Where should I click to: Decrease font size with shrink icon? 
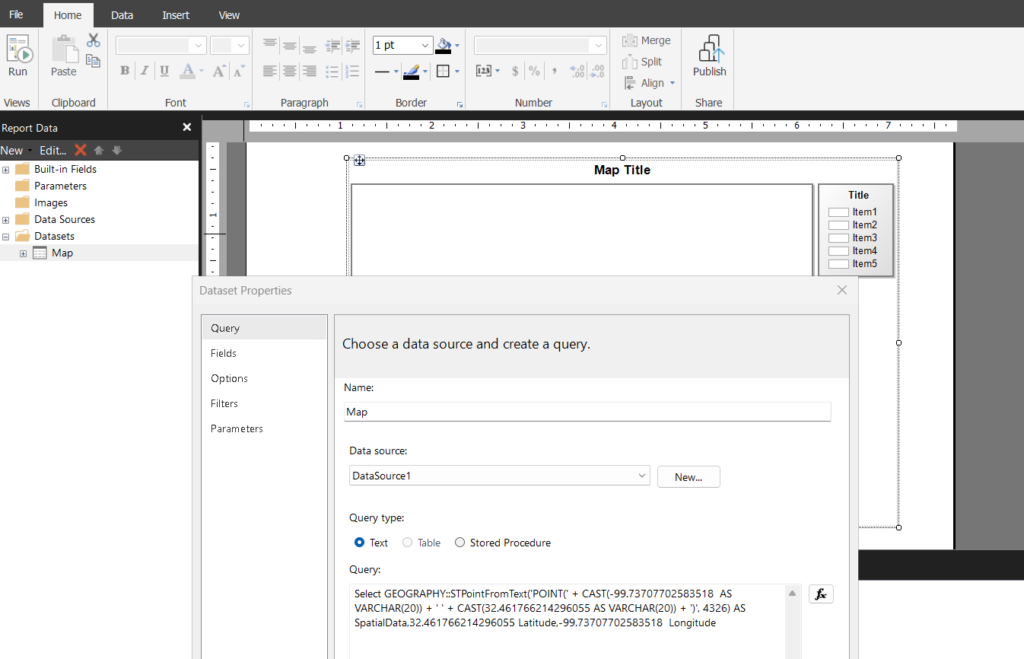click(239, 71)
